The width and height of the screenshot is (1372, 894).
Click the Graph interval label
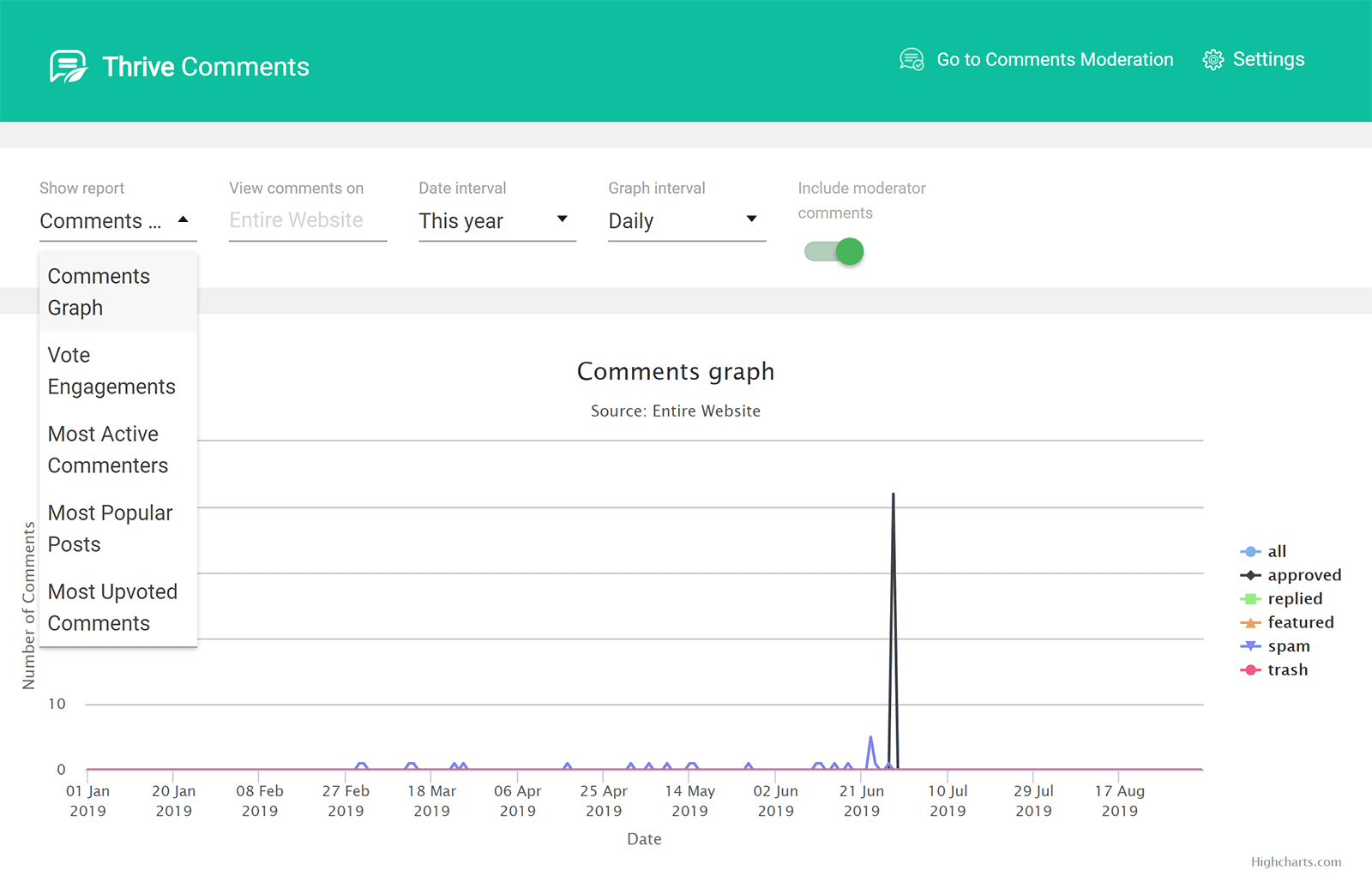click(x=657, y=188)
